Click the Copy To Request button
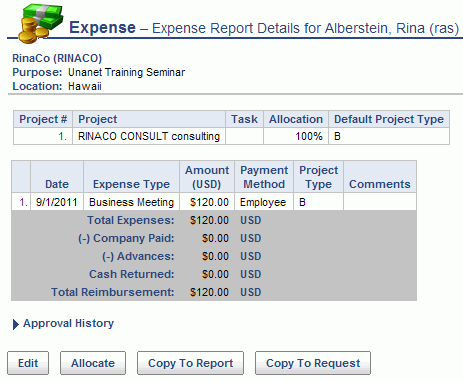 (x=313, y=363)
